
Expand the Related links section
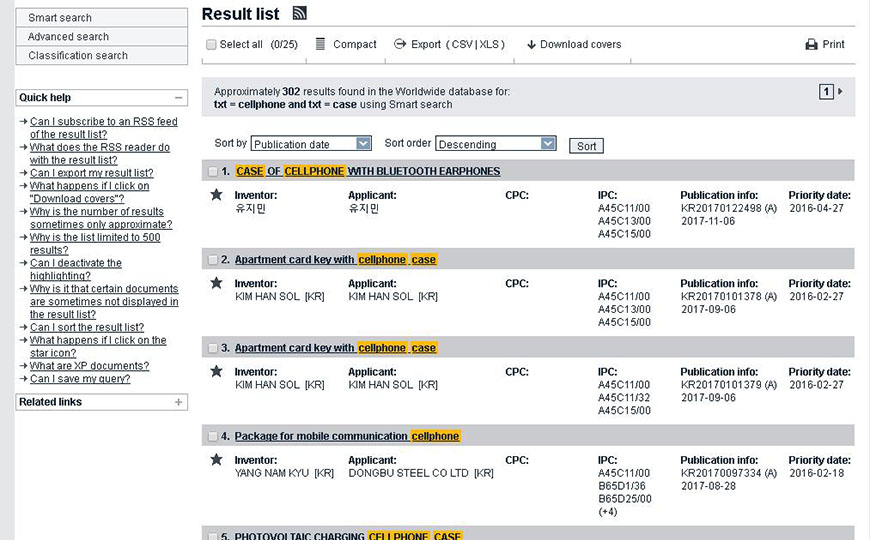pyautogui.click(x=179, y=402)
